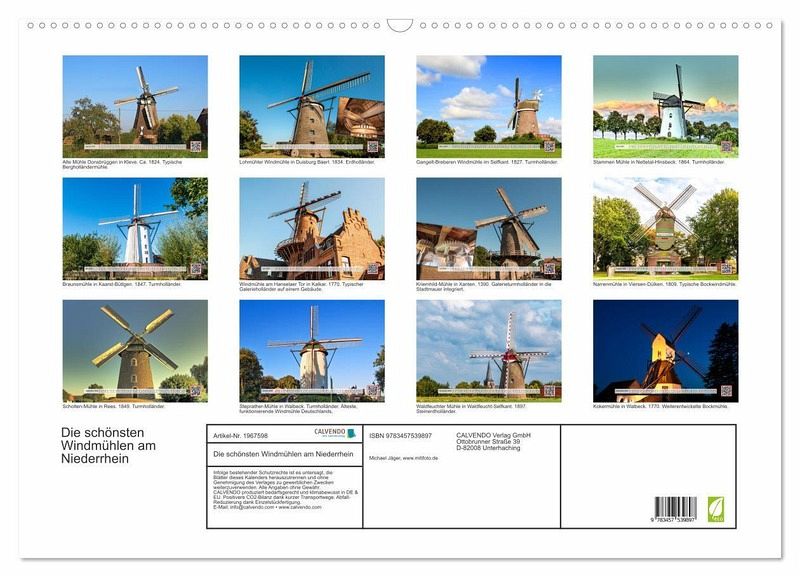Open the Braunsmühle Kaarst-Büttgen photo
Image resolution: width=800 pixels, height=577 pixels.
click(135, 229)
